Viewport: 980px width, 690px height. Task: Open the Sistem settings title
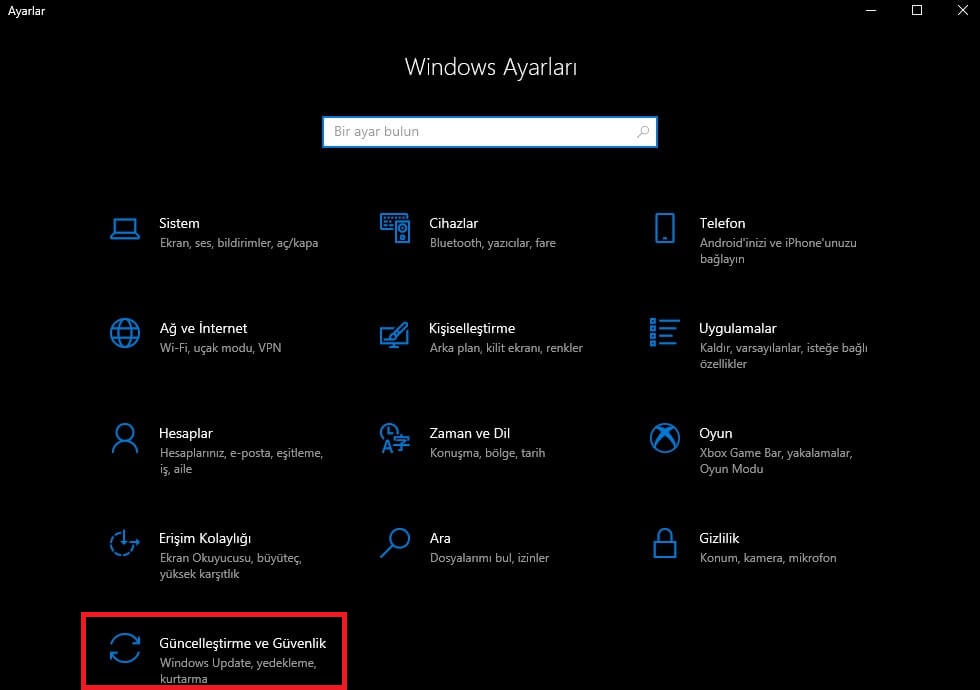(x=179, y=223)
